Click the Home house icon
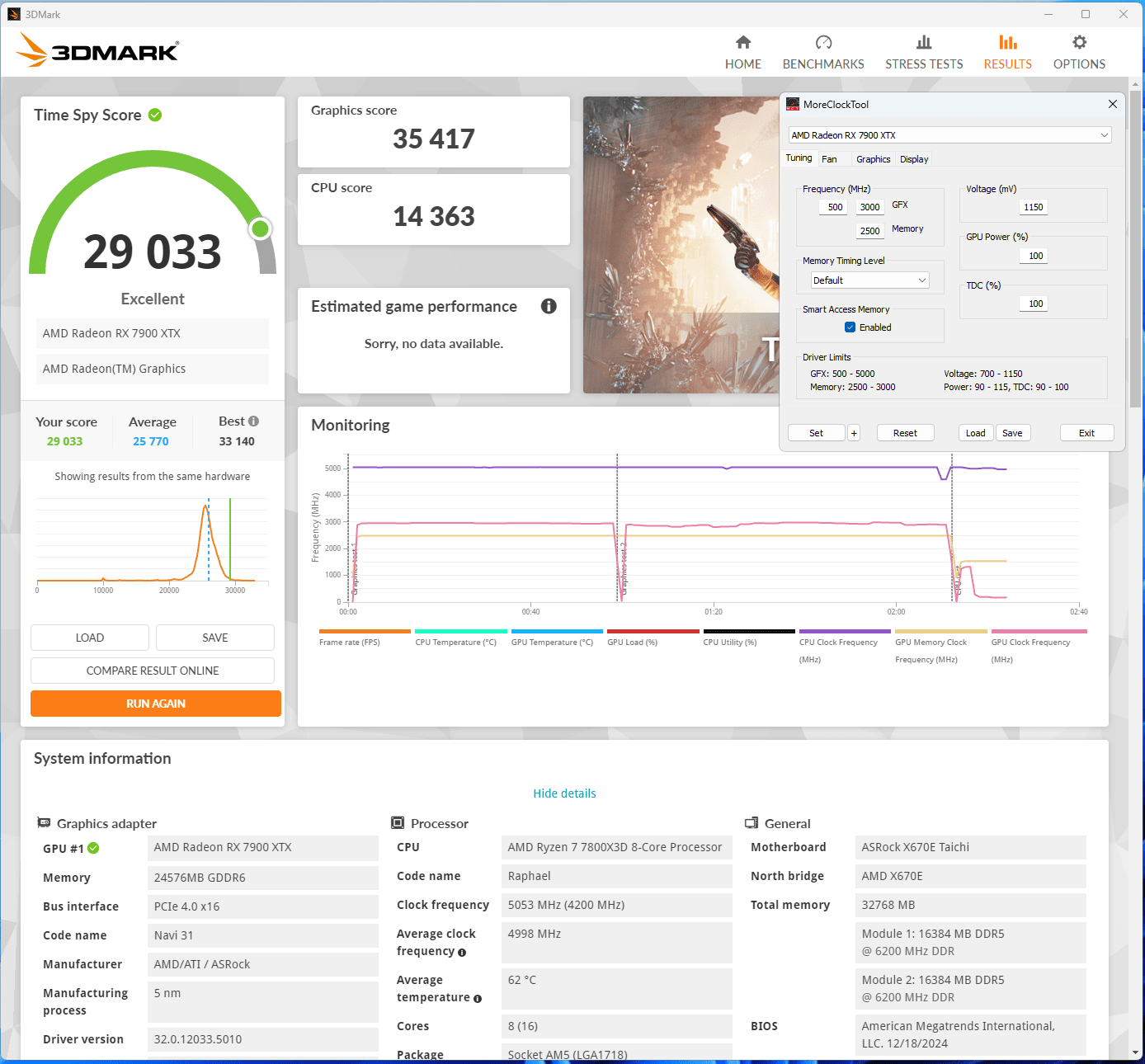Viewport: 1145px width, 1064px height. coord(743,42)
